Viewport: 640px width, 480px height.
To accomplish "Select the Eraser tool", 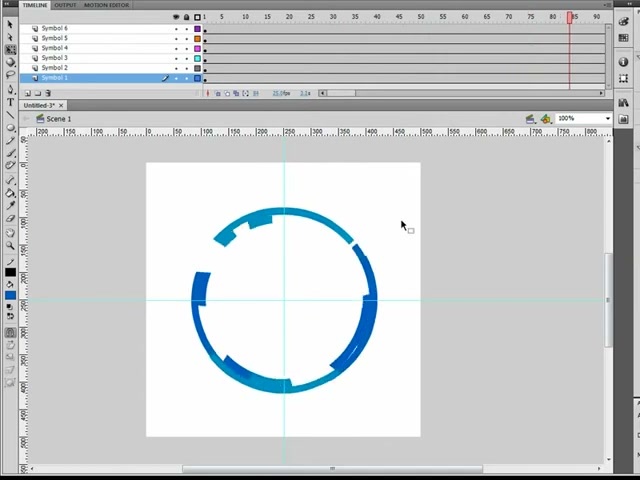I will [10, 218].
